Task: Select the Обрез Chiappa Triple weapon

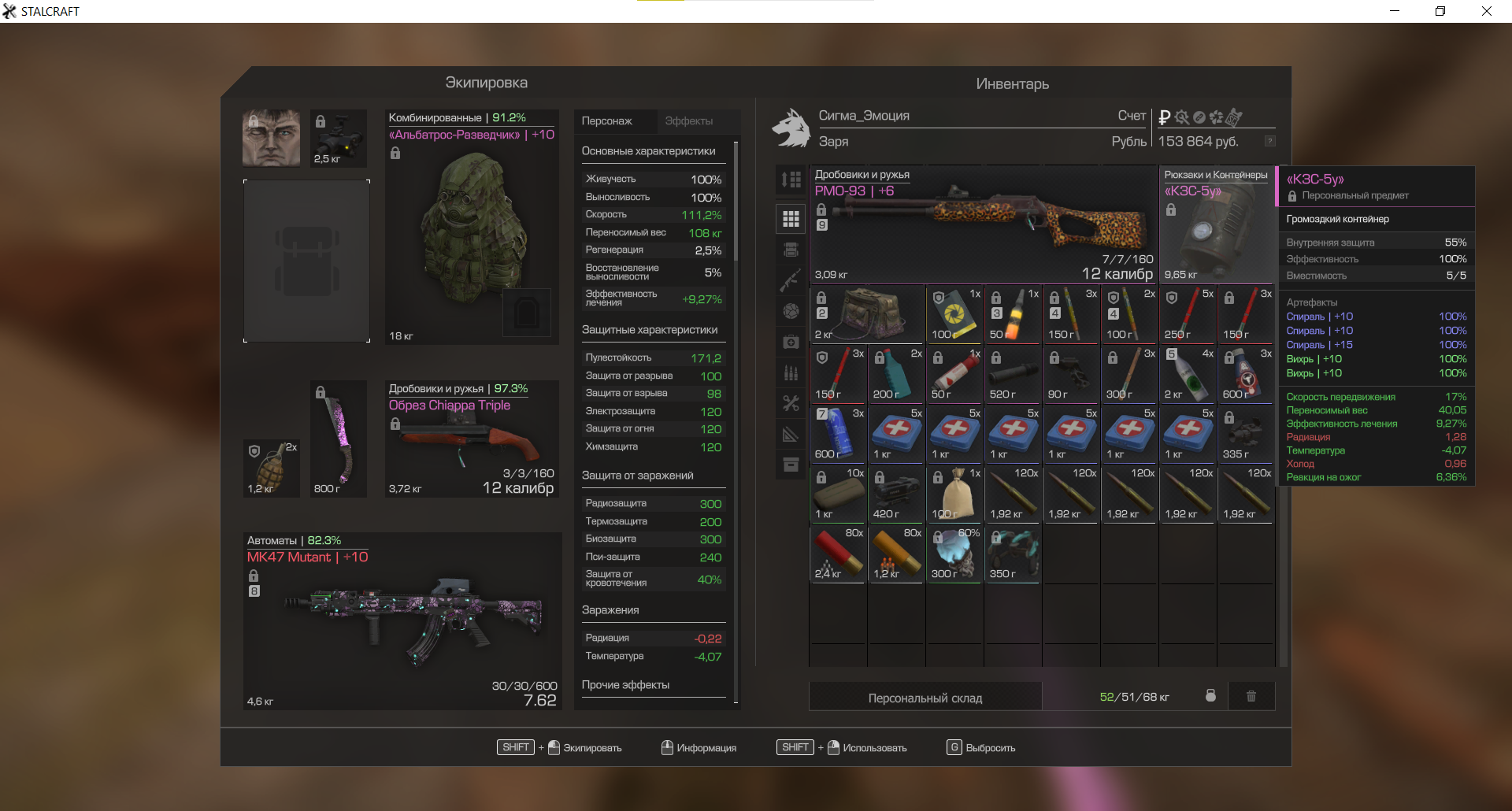Action: pos(472,439)
